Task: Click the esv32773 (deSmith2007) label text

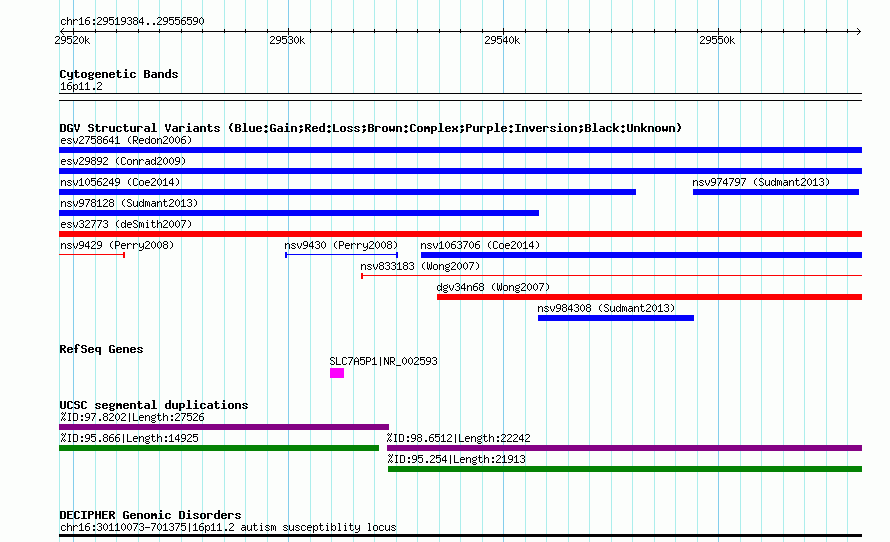Action: click(126, 224)
